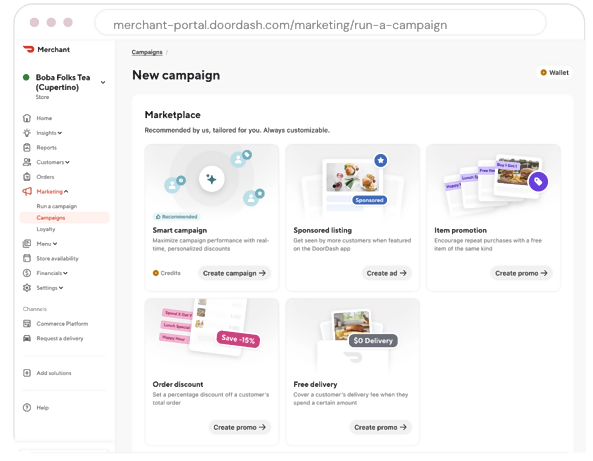Click Create promo for Item promotion
This screenshot has height=461, width=593.
521,273
